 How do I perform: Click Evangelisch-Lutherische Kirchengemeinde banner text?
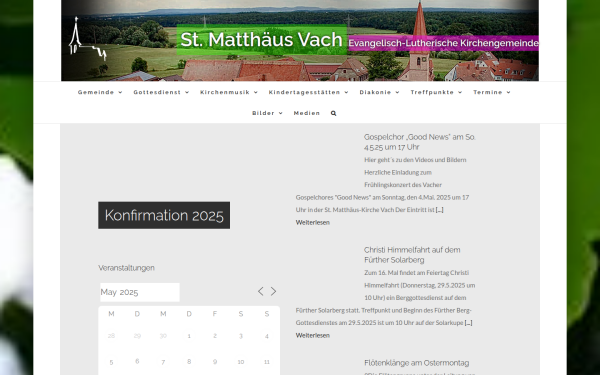pos(443,43)
